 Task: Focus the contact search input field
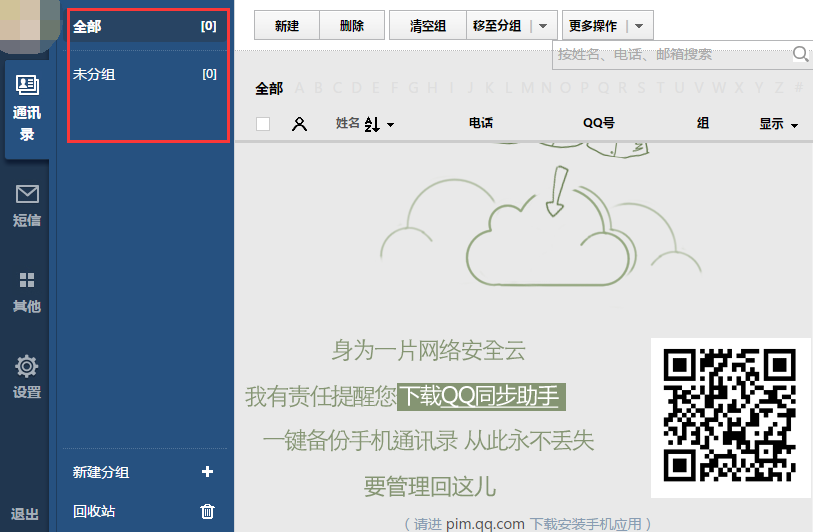pos(670,54)
